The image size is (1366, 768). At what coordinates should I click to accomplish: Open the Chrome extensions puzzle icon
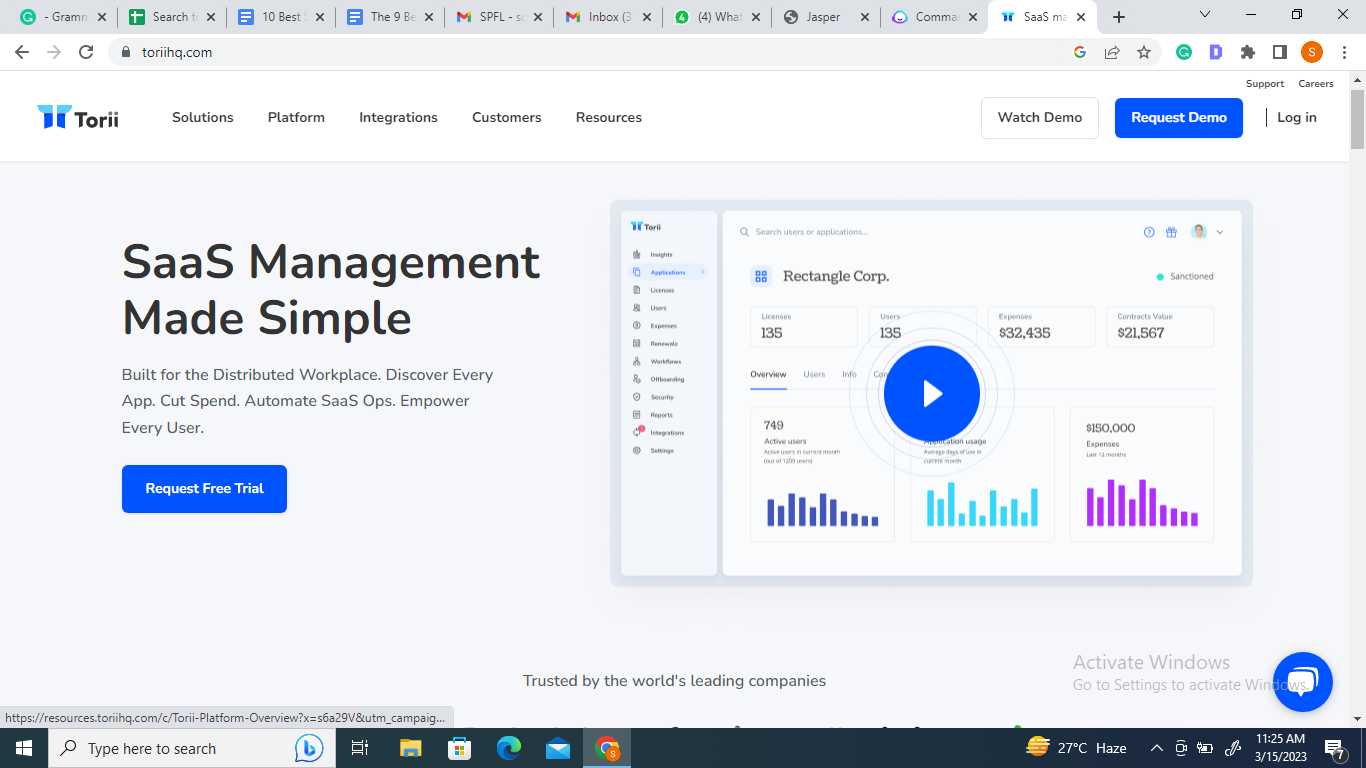click(x=1247, y=52)
